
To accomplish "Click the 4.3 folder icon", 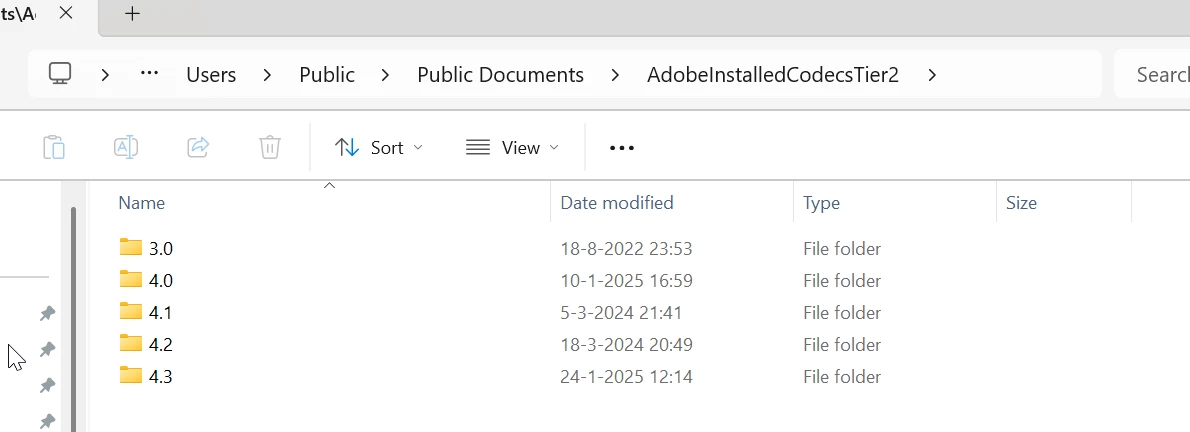I will pos(131,376).
